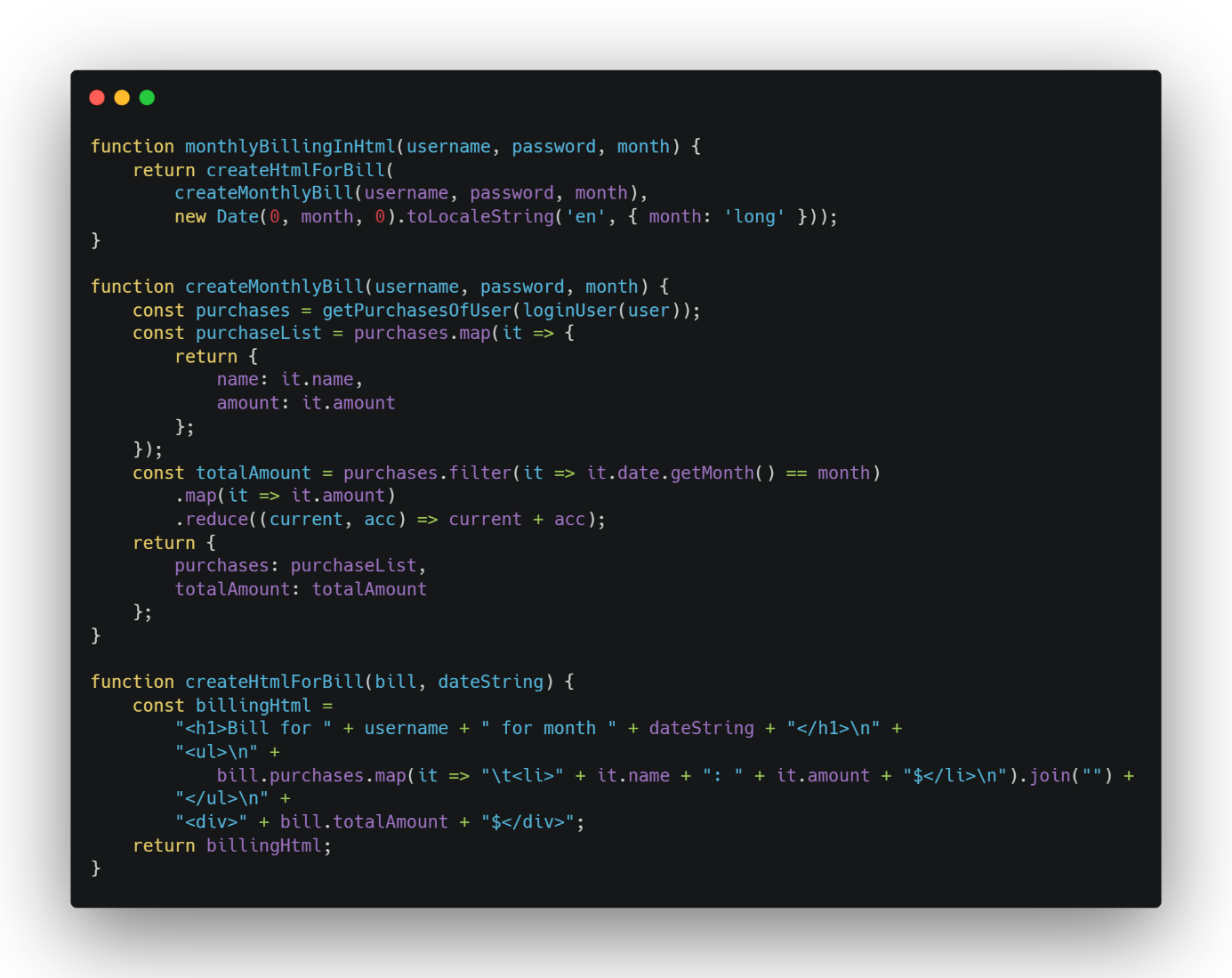Click the 'purchases: purchaseList,' line

(x=301, y=566)
